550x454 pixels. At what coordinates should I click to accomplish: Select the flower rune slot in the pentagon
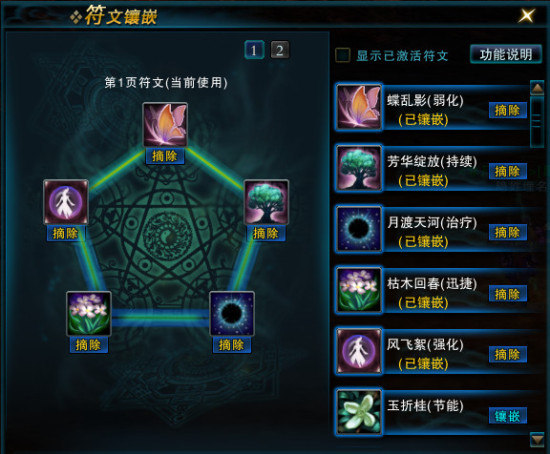[89, 314]
